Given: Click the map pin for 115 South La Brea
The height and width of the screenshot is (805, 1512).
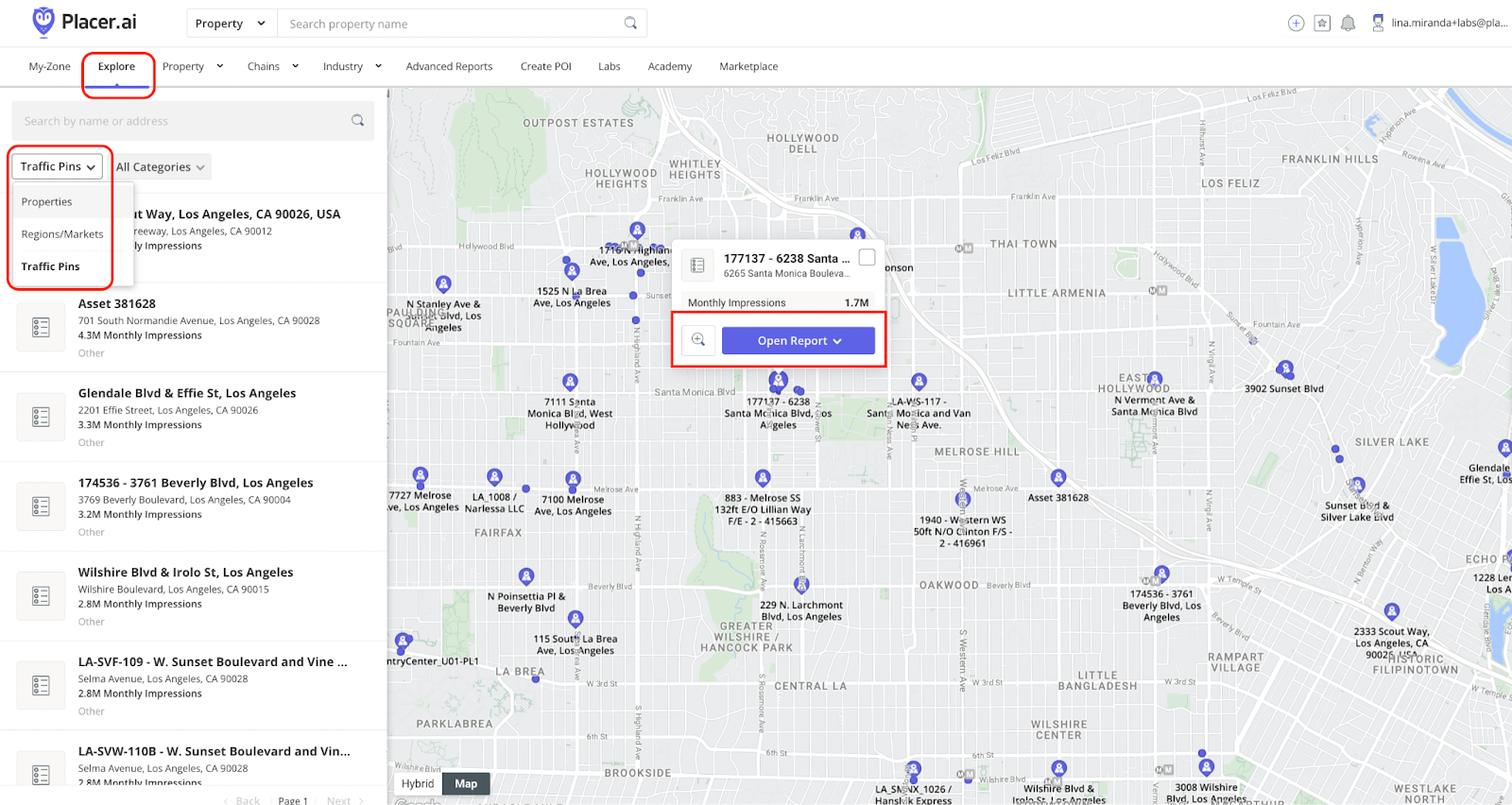Looking at the screenshot, I should pyautogui.click(x=576, y=620).
